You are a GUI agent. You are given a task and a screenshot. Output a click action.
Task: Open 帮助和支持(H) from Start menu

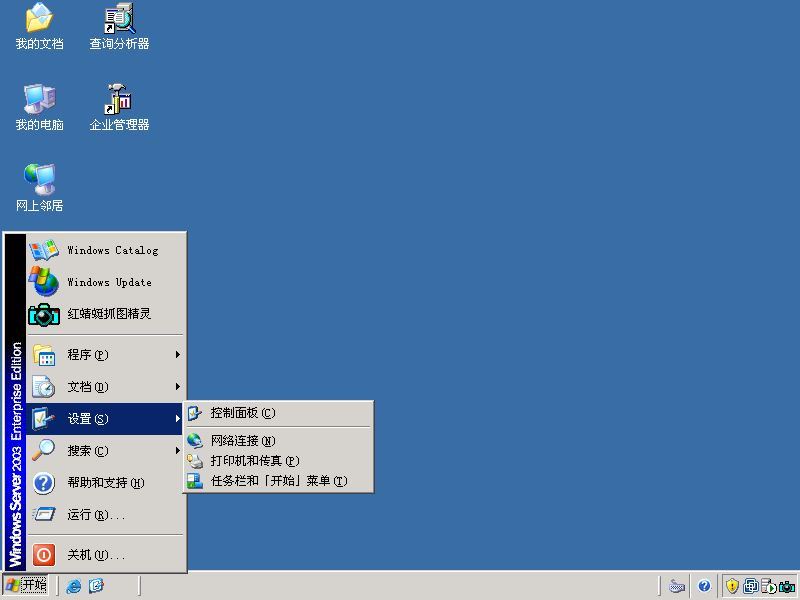pyautogui.click(x=105, y=483)
